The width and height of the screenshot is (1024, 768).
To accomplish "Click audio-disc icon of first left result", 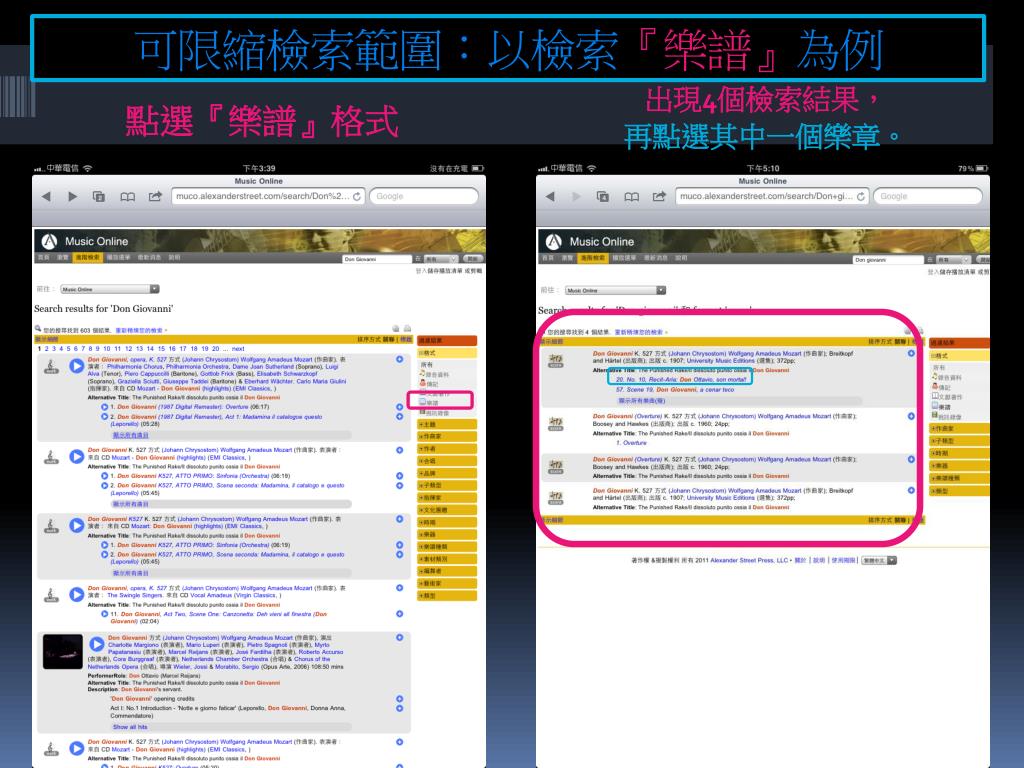I will point(52,367).
